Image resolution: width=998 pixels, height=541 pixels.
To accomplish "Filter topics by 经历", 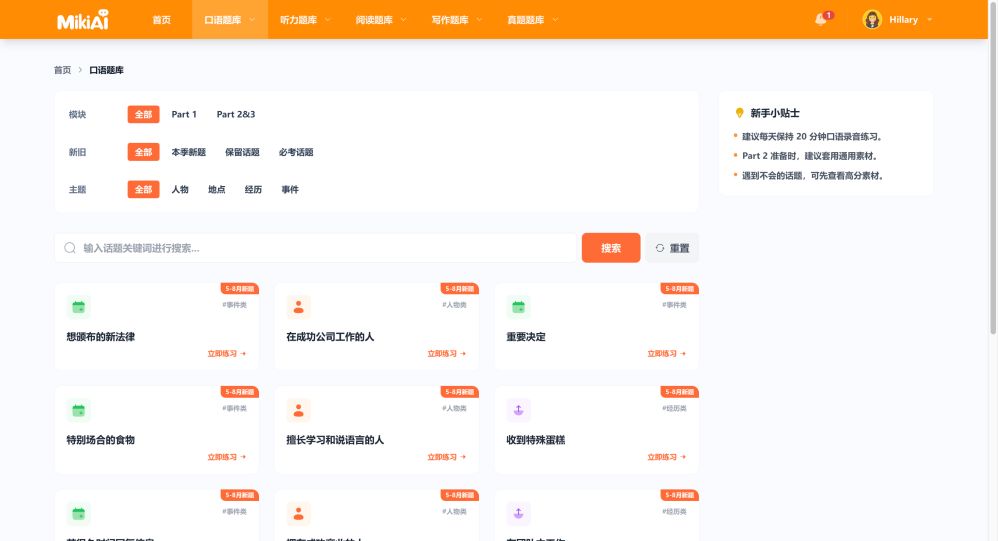I will (x=253, y=189).
